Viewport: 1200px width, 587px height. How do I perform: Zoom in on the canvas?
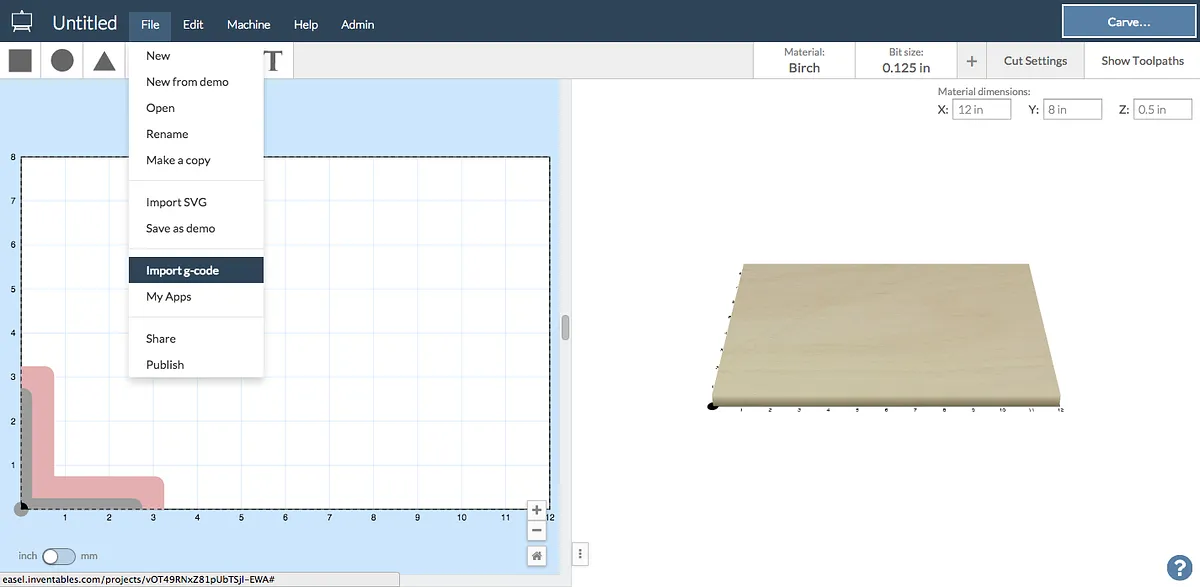coord(537,510)
